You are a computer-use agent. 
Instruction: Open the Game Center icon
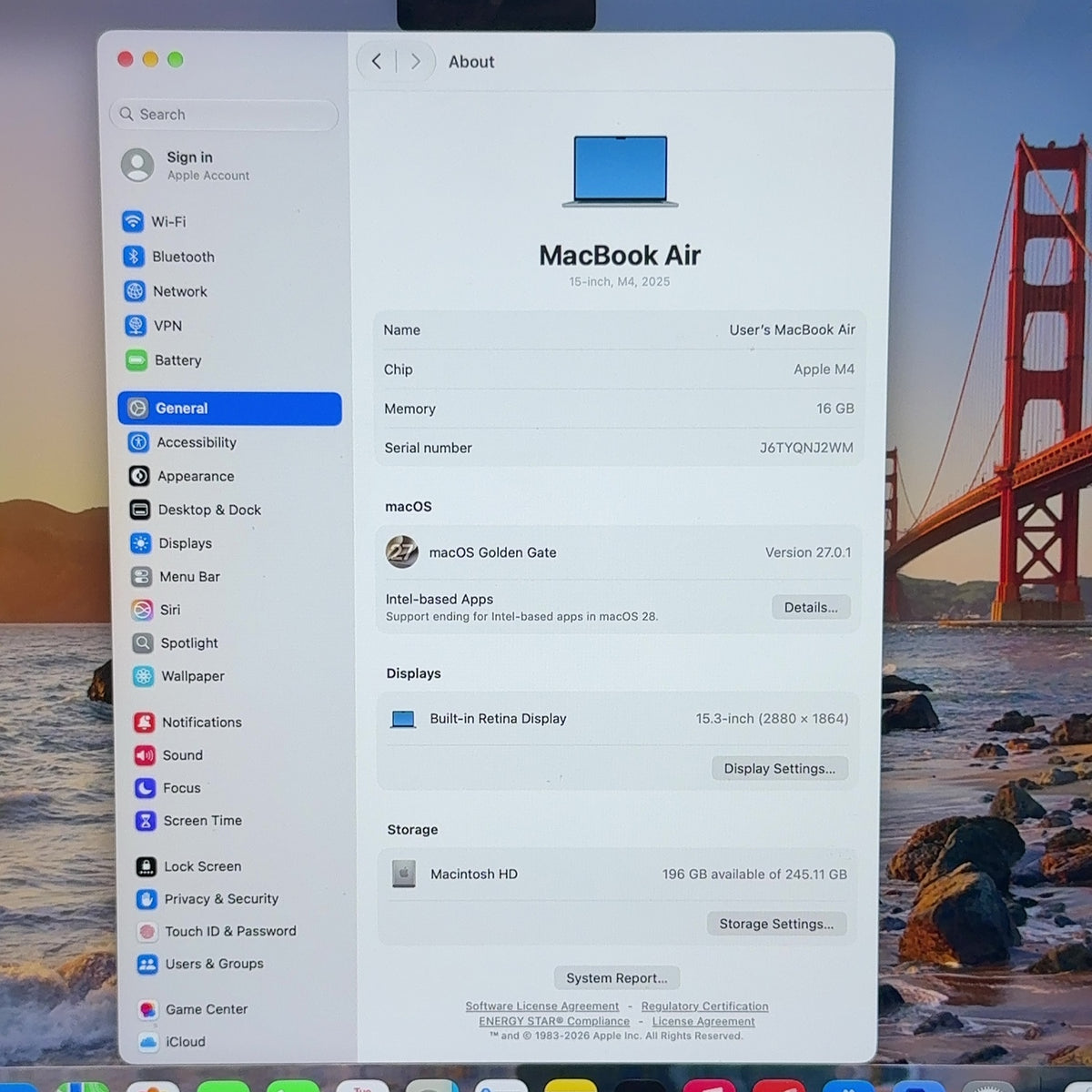pos(148,1009)
